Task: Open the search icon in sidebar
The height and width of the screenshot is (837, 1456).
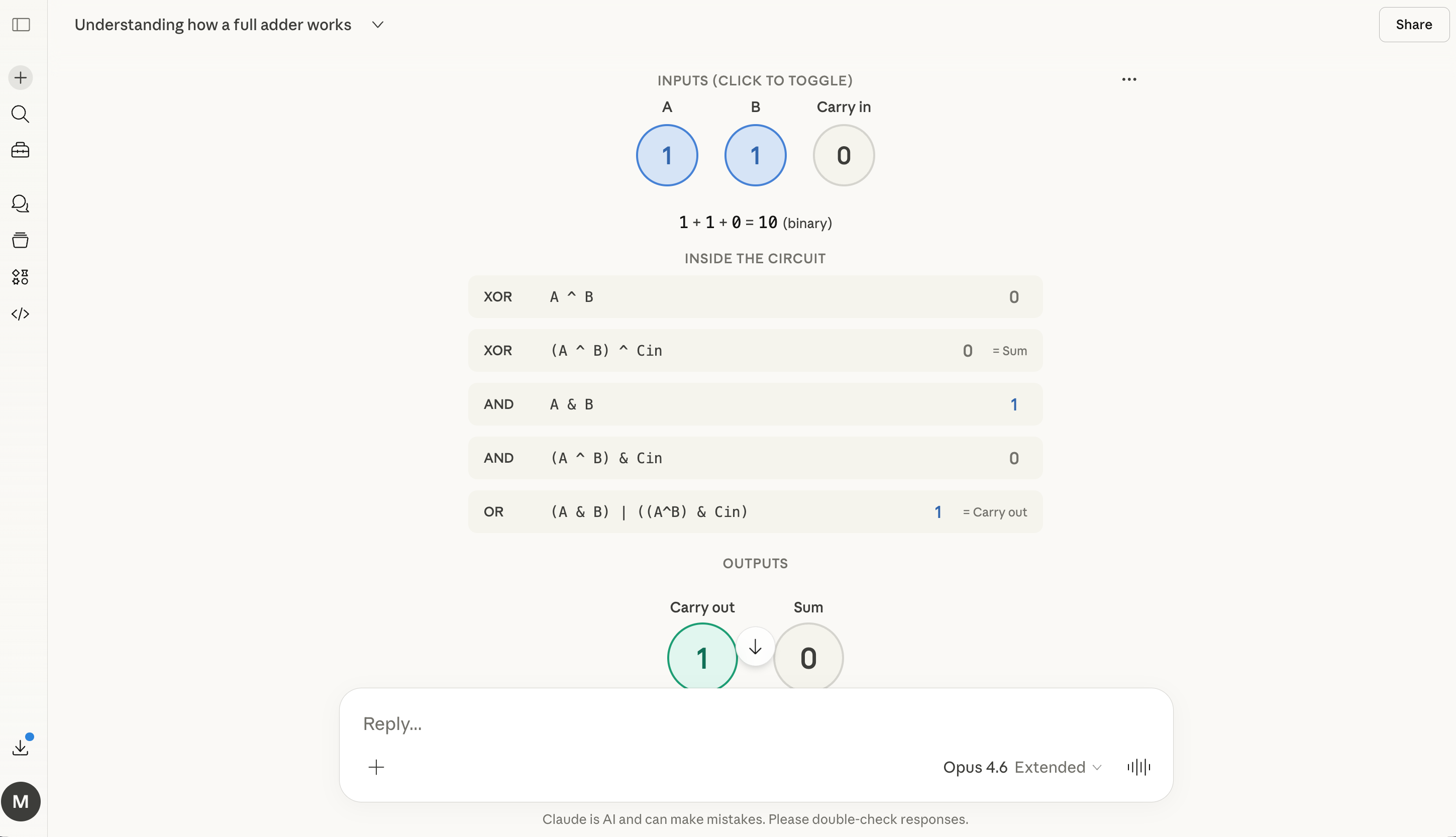Action: (21, 114)
